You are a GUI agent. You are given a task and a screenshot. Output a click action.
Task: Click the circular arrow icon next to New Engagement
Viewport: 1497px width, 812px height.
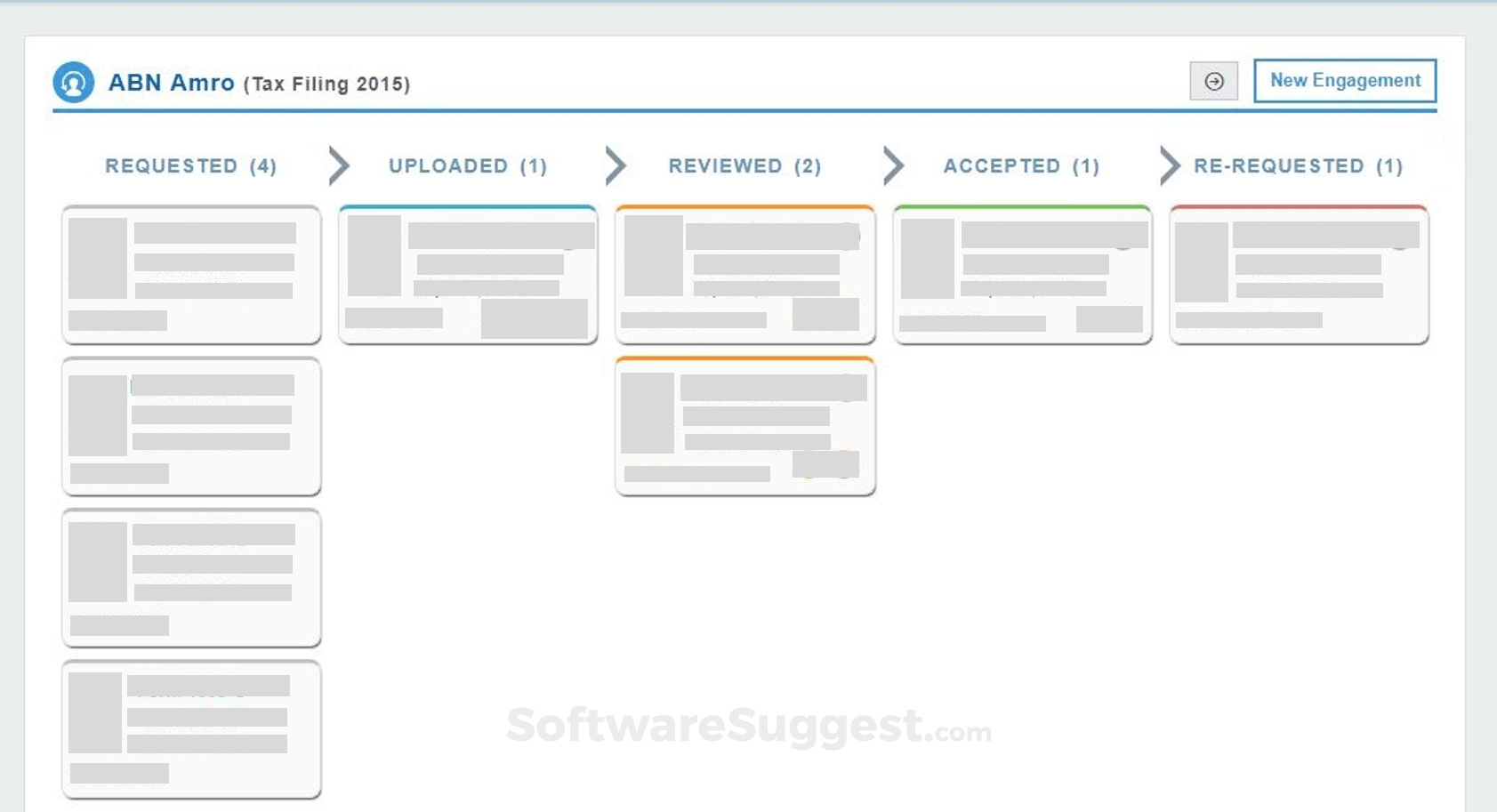(x=1213, y=80)
